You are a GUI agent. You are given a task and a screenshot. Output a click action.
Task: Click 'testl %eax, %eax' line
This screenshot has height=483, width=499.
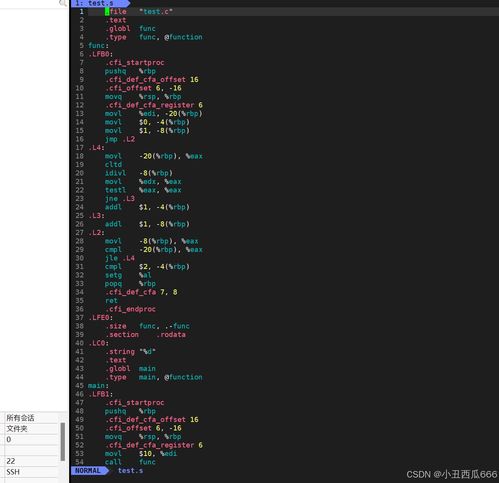click(143, 190)
